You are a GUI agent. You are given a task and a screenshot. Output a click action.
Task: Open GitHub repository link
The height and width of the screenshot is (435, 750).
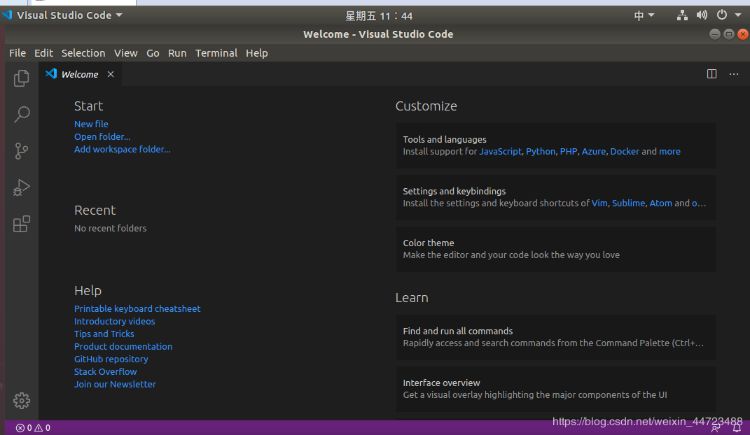(x=111, y=359)
